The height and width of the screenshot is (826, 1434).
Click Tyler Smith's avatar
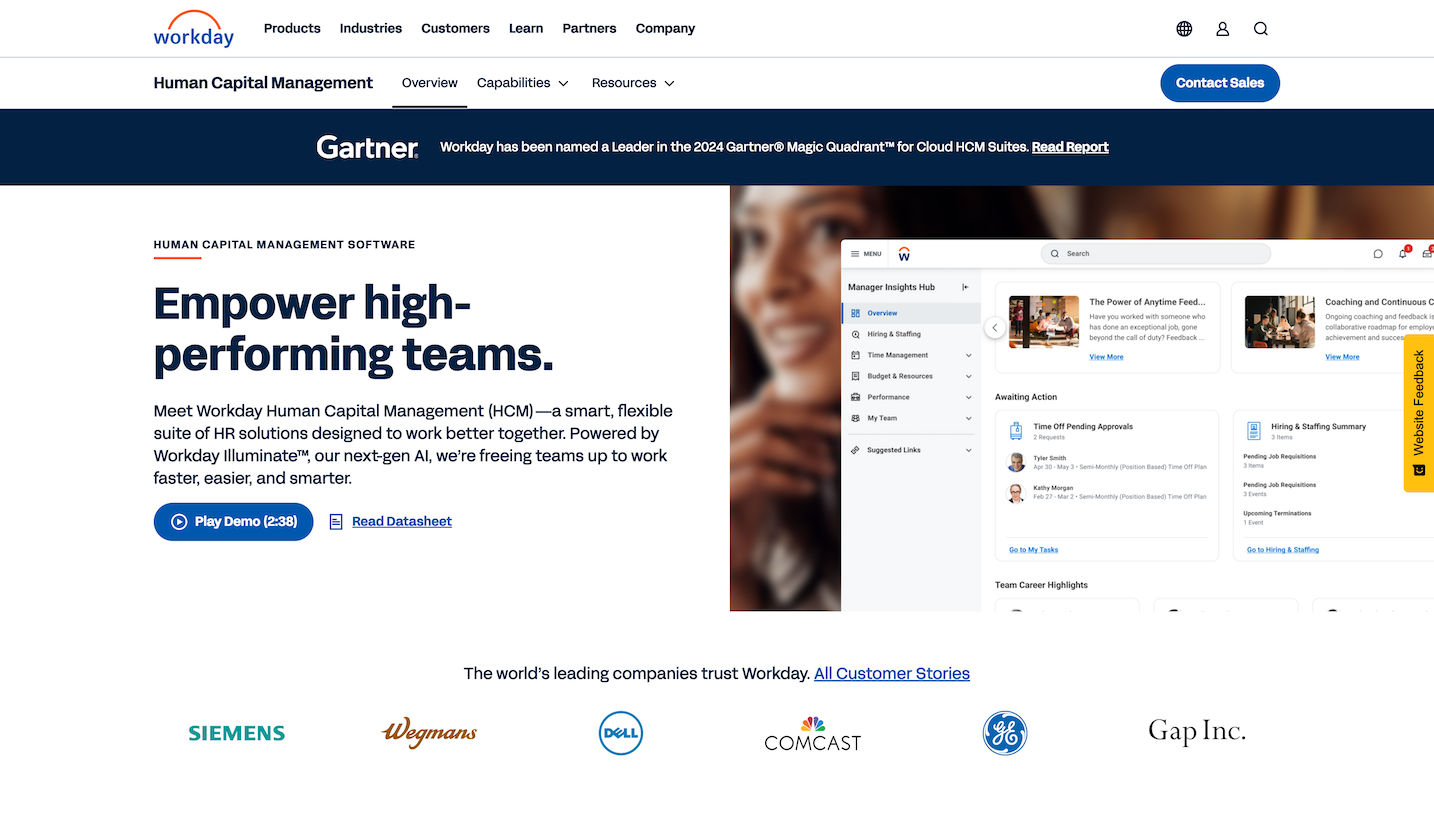pyautogui.click(x=1016, y=462)
